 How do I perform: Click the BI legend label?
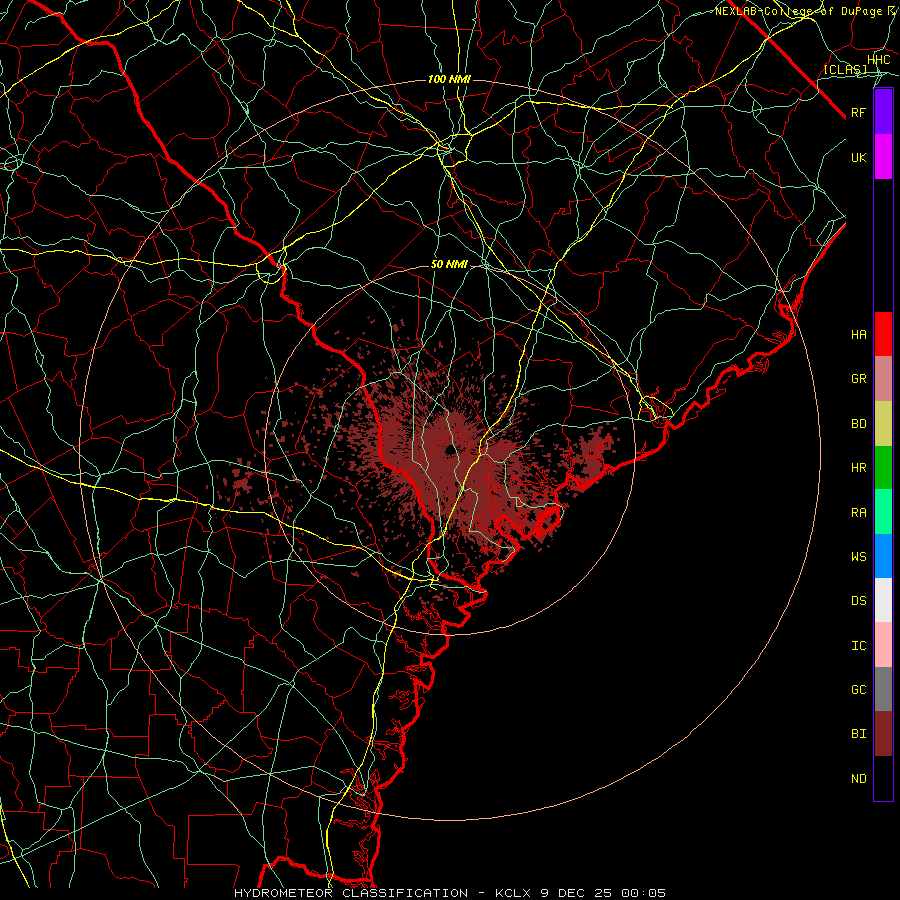[858, 734]
